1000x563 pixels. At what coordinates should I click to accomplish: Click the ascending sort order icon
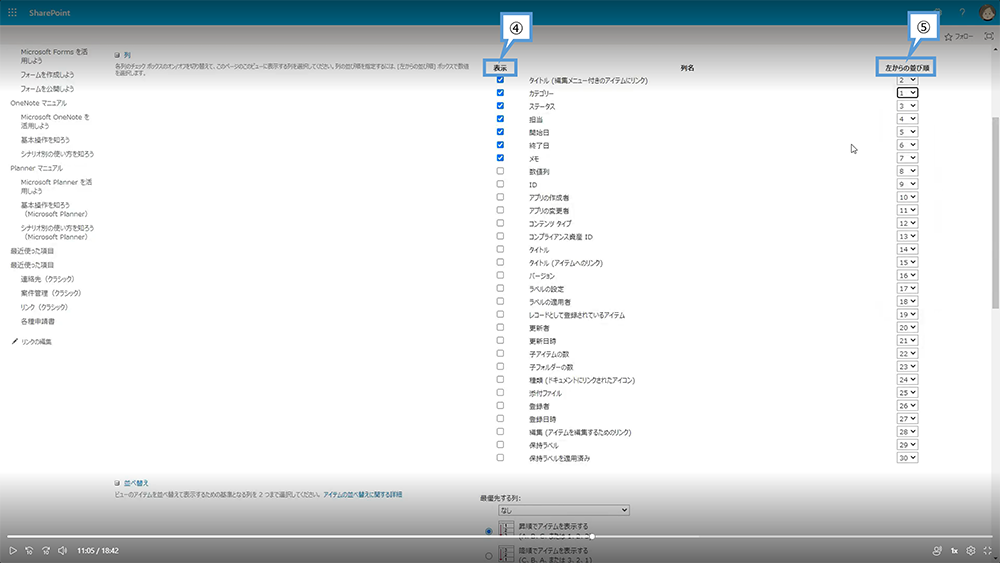click(506, 529)
